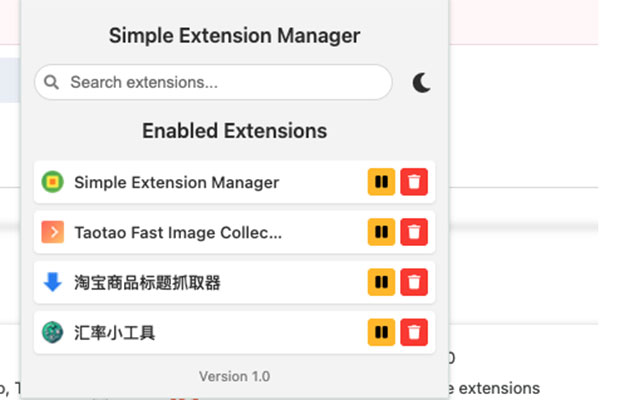Click the Search extensions input field
The width and height of the screenshot is (640, 400).
pyautogui.click(x=213, y=82)
